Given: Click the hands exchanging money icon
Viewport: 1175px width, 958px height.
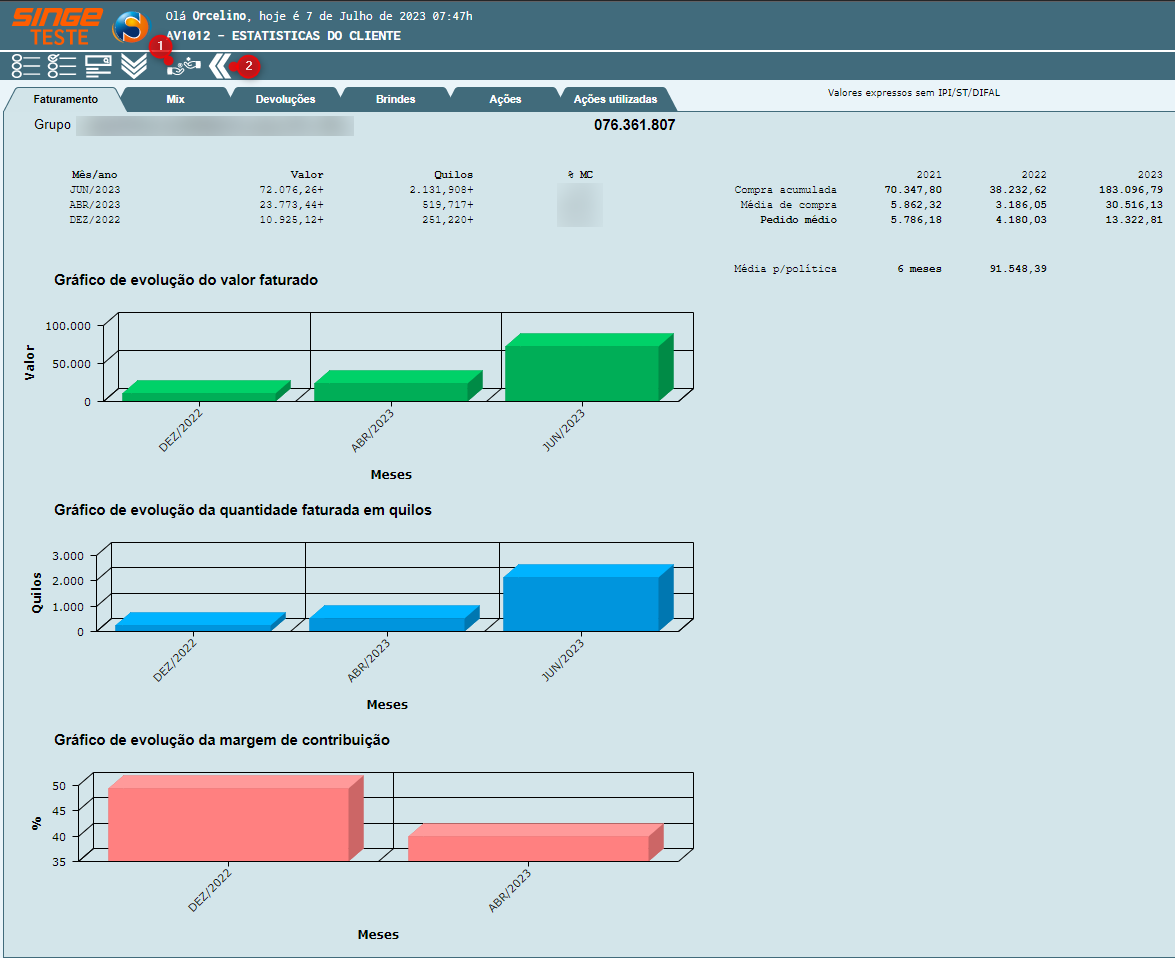Looking at the screenshot, I should click(x=184, y=66).
